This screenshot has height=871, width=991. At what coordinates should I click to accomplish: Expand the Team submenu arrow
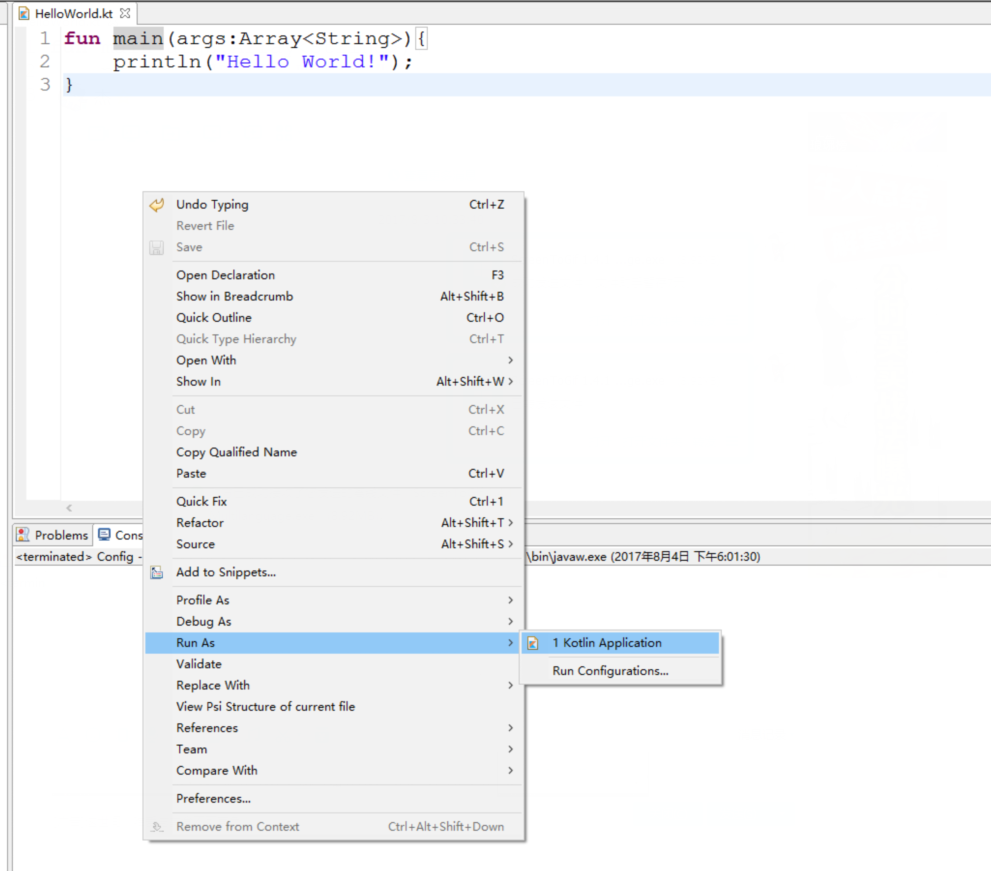(x=511, y=749)
